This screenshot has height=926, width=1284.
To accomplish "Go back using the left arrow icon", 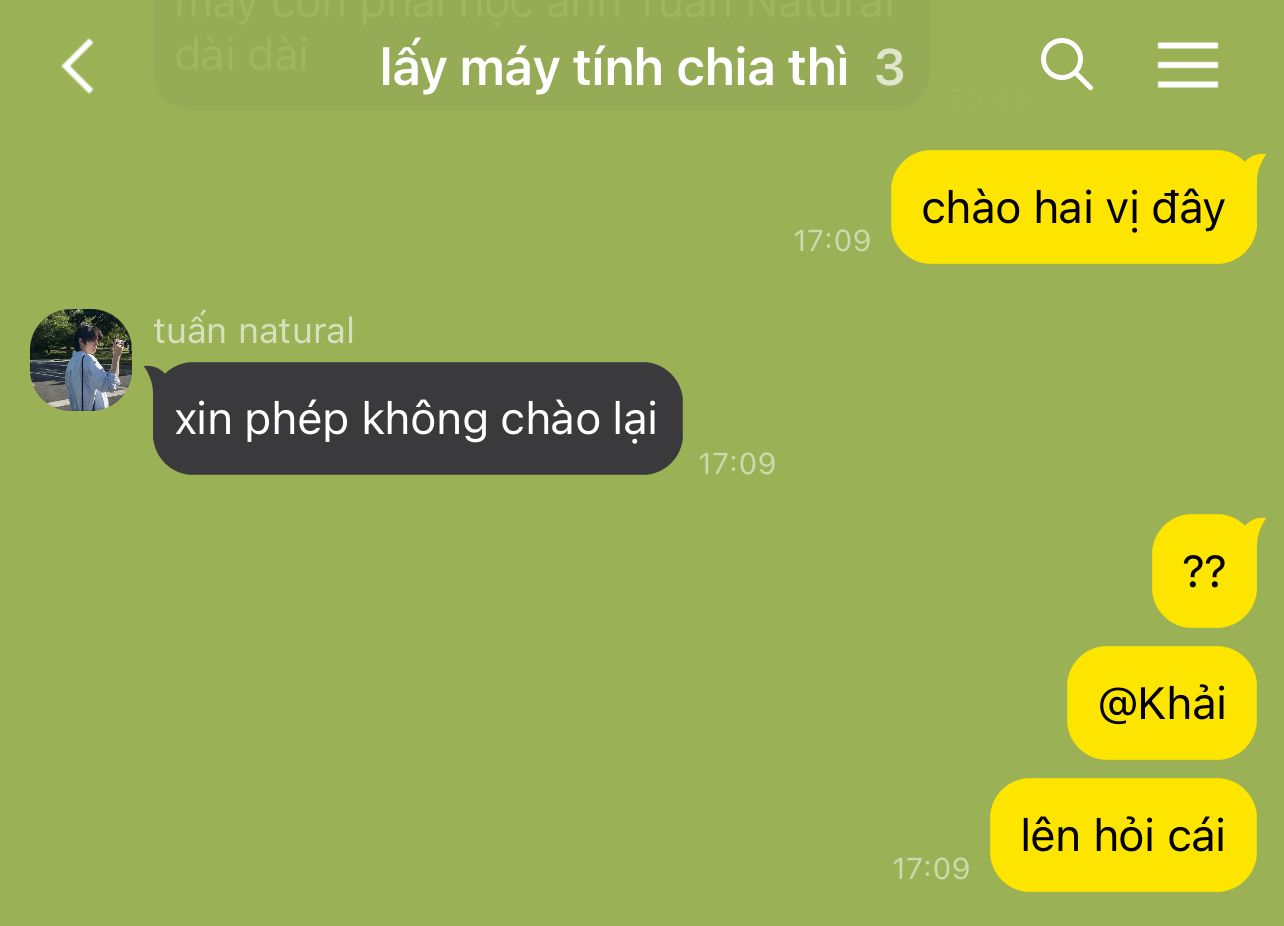I will (x=78, y=66).
